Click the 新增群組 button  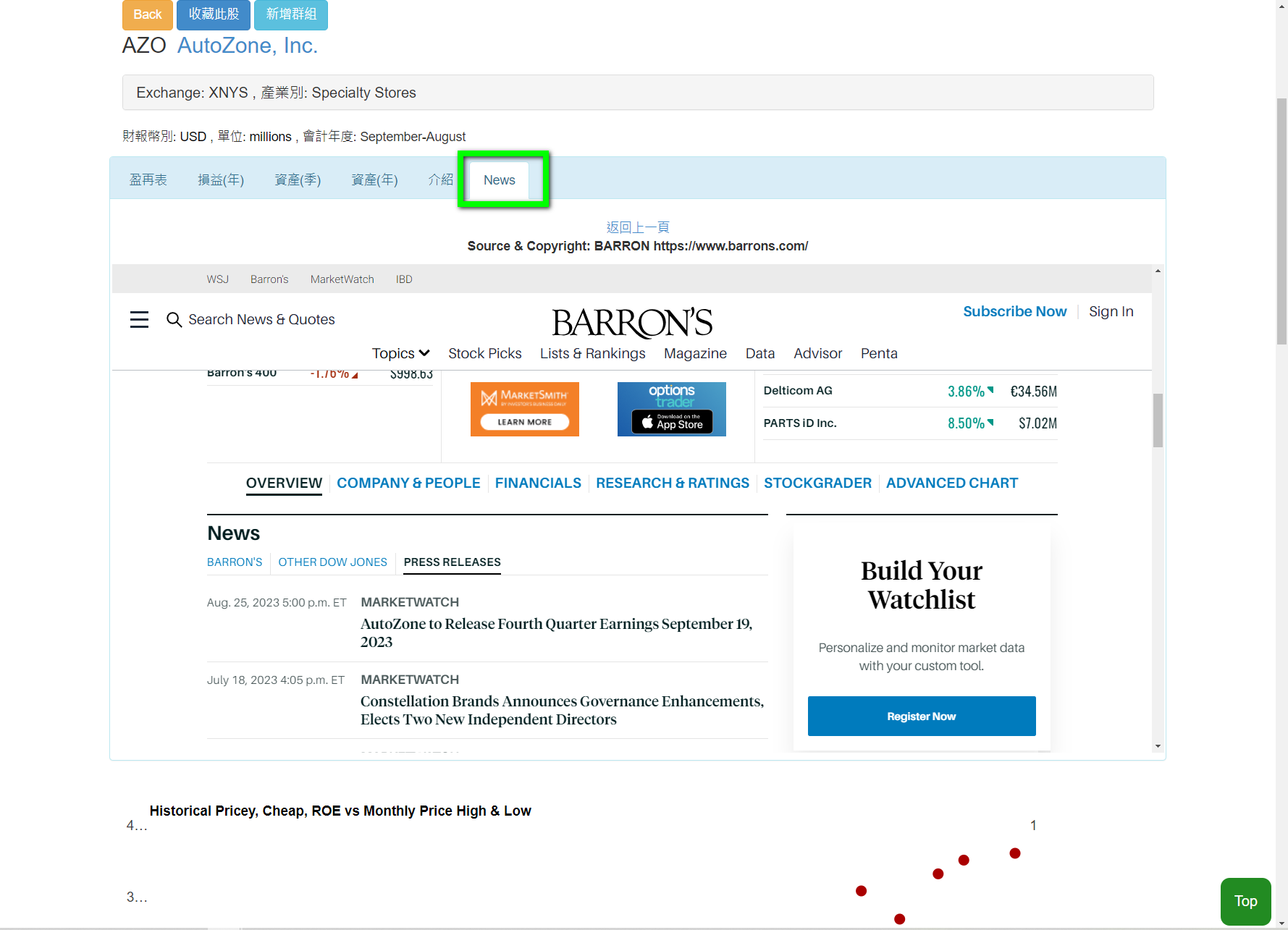click(291, 14)
